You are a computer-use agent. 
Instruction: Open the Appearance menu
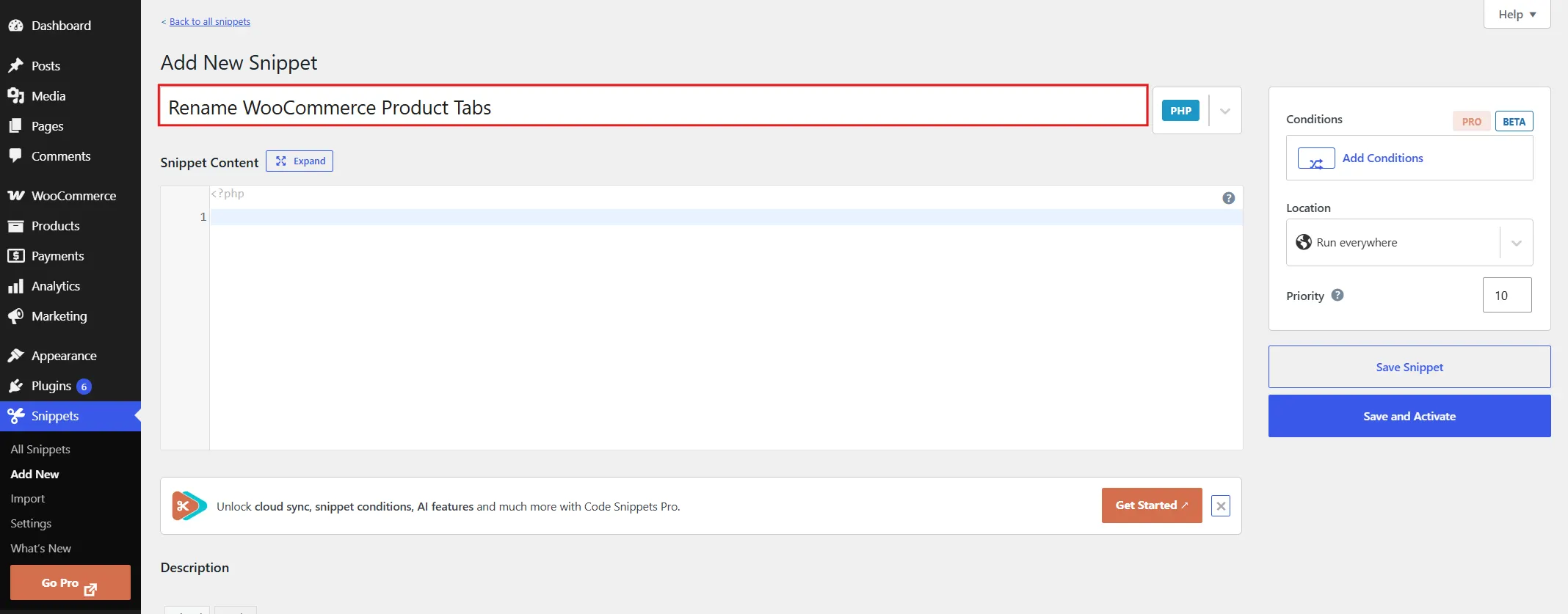[70, 356]
